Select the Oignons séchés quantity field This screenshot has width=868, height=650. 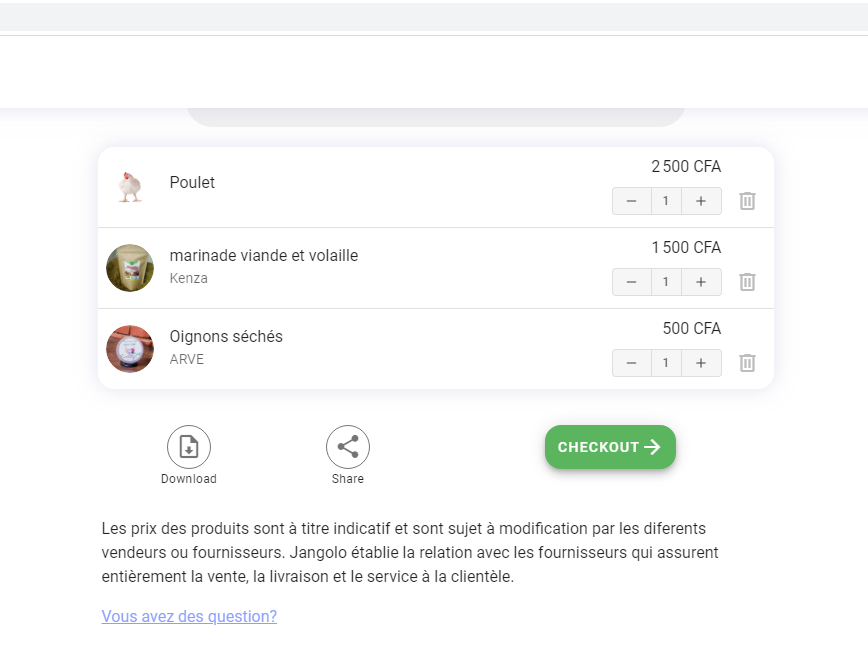(x=666, y=363)
